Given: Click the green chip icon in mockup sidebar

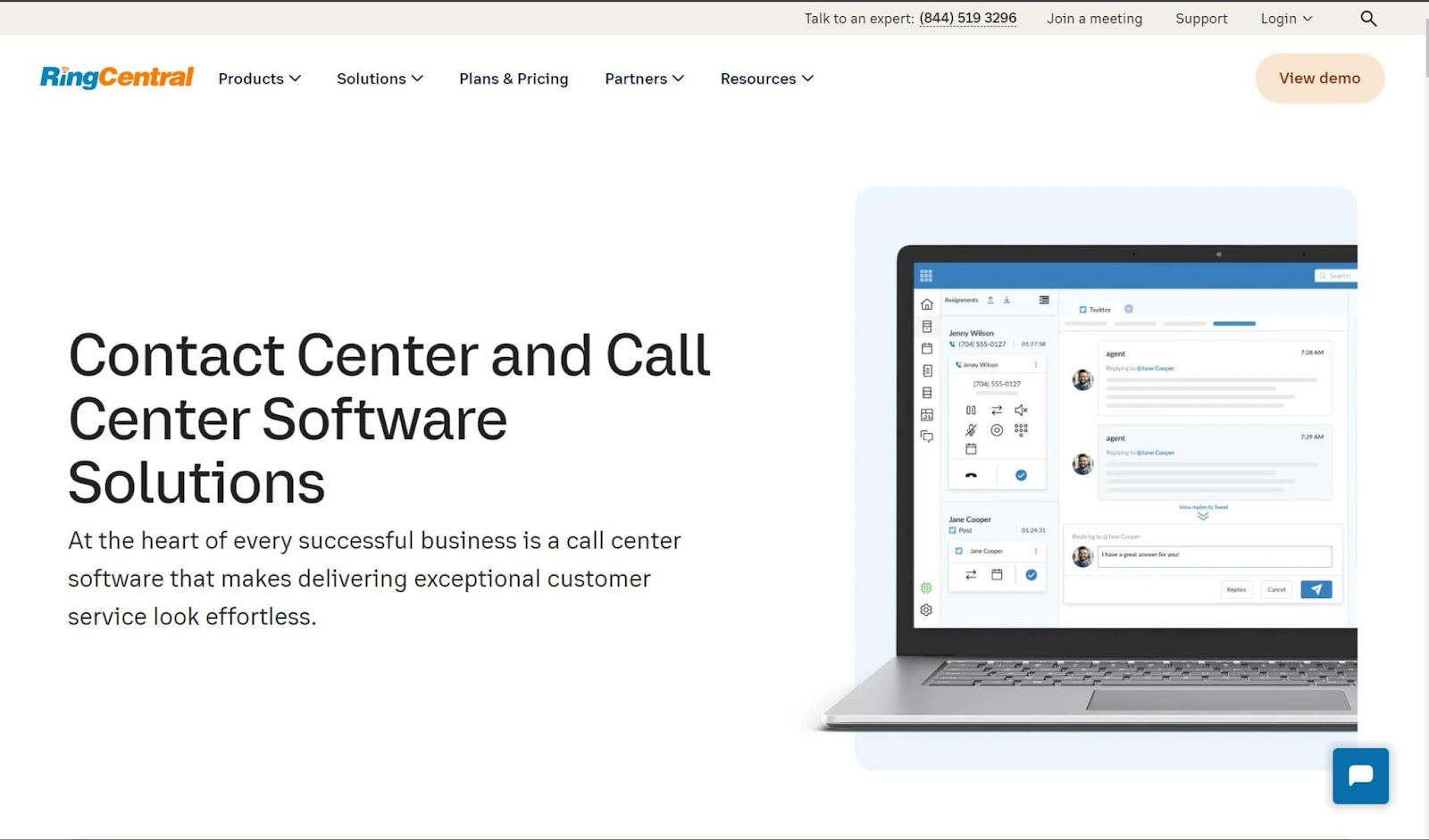Looking at the screenshot, I should [926, 588].
